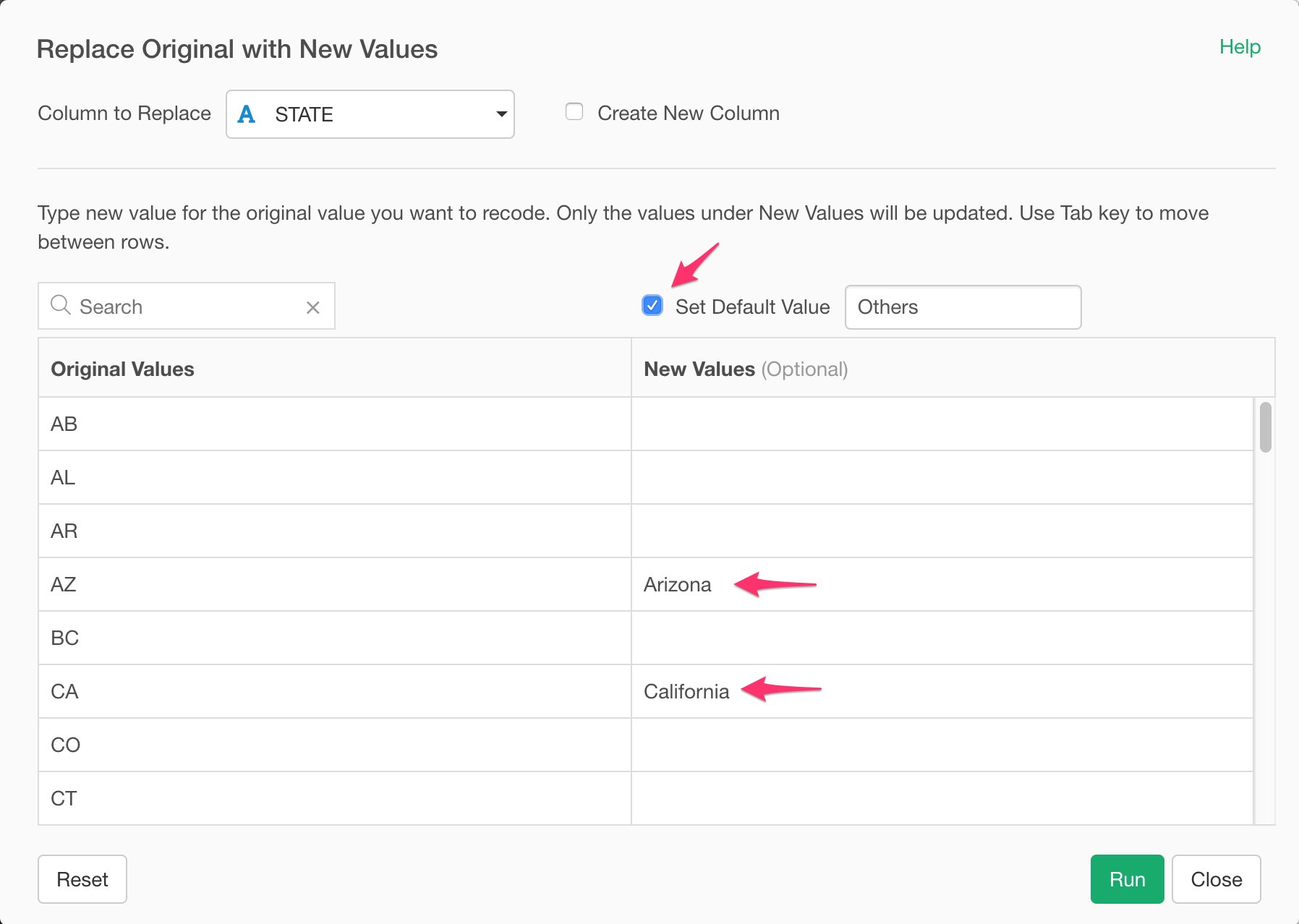Select the original value CT
Viewport: 1299px width, 924px height.
pos(335,798)
